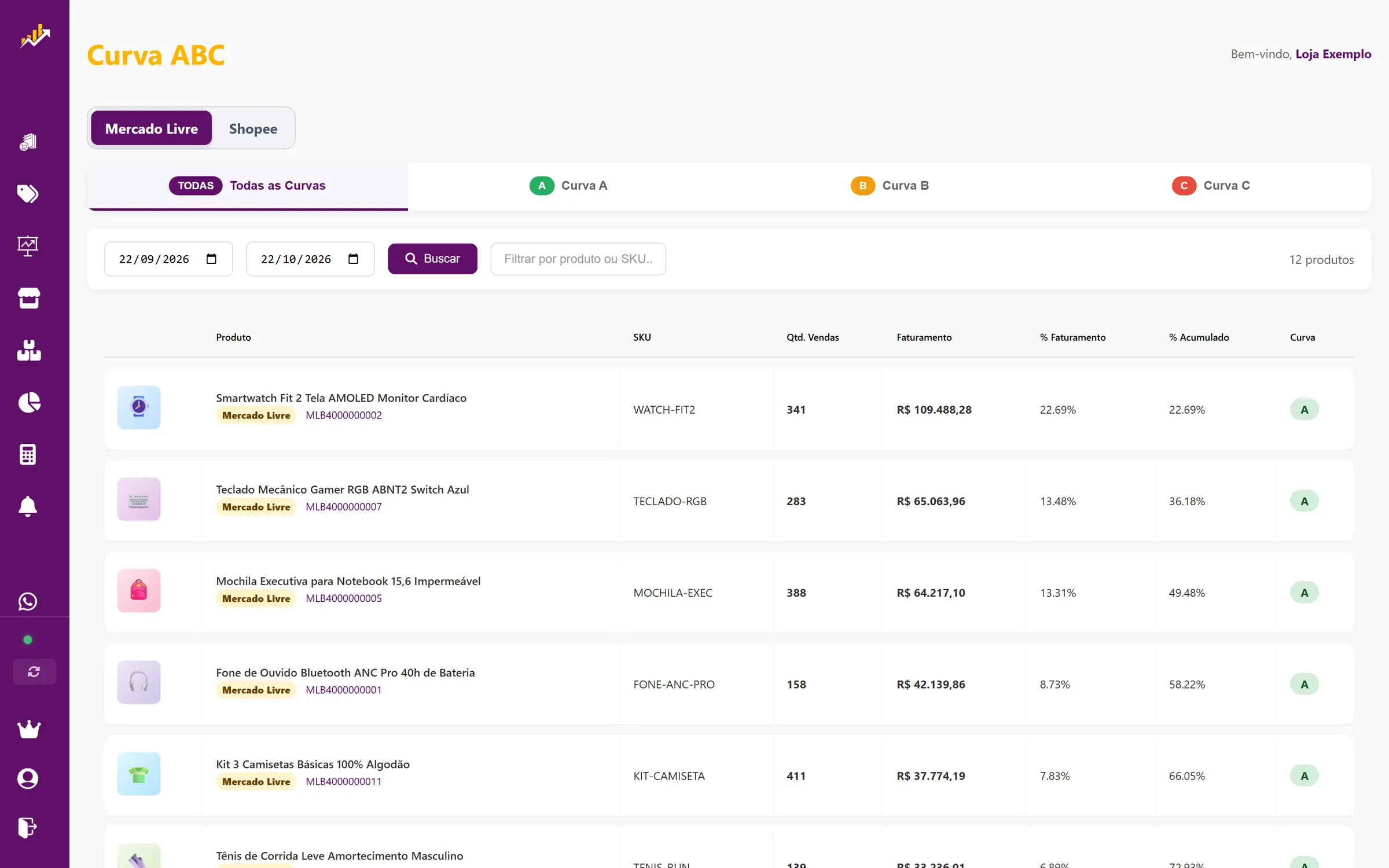
Task: Switch to the Shopee marketplace
Action: point(253,128)
